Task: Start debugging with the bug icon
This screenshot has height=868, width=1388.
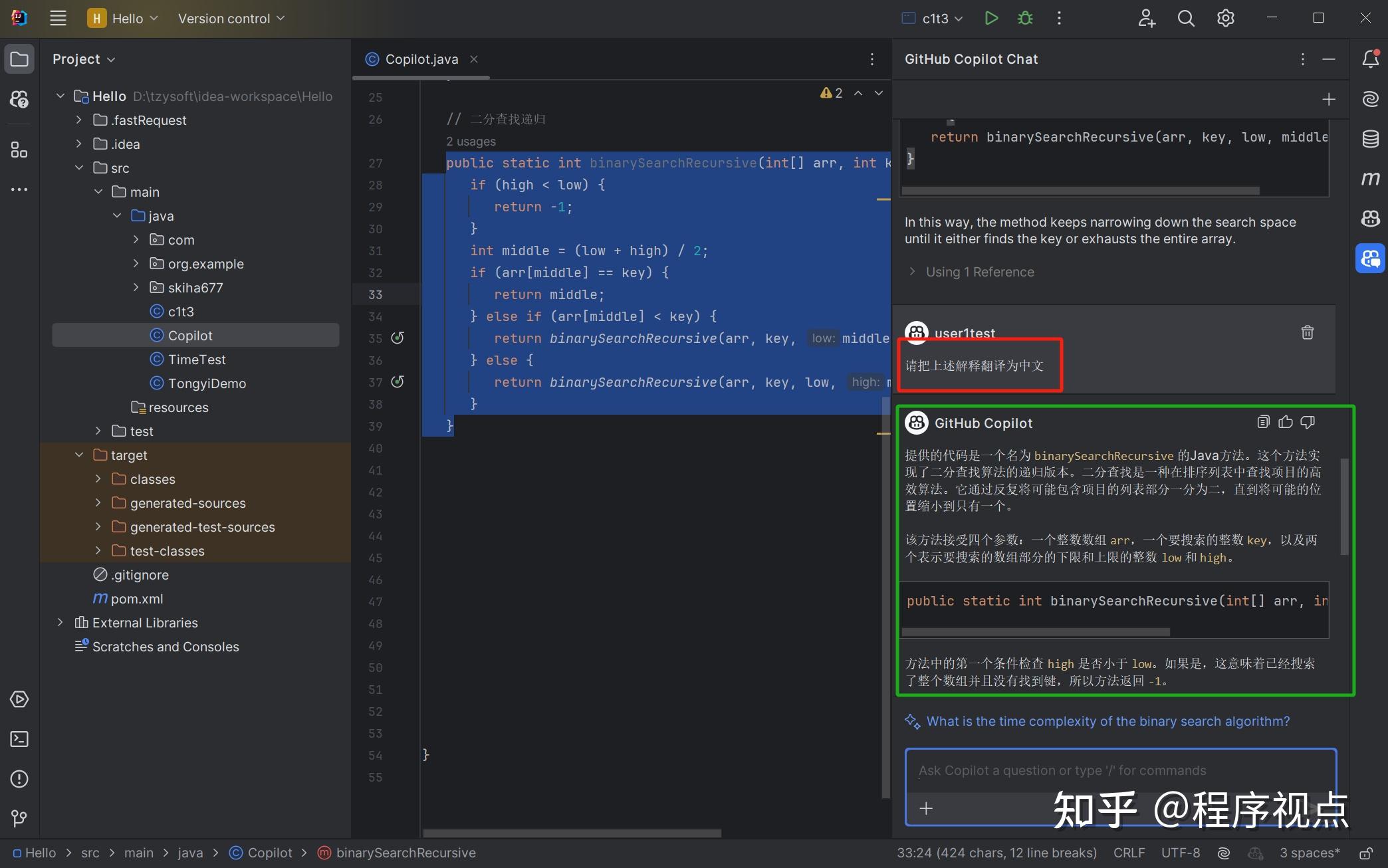Action: 1024,18
